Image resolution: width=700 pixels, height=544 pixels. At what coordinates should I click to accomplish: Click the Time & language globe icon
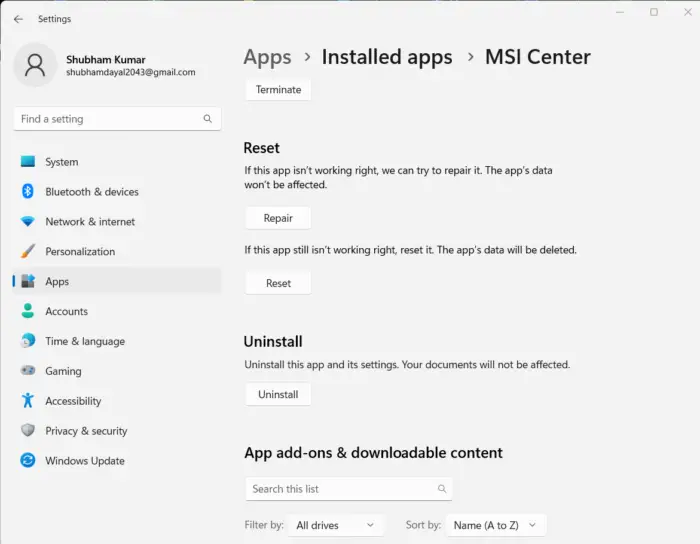[x=28, y=341]
